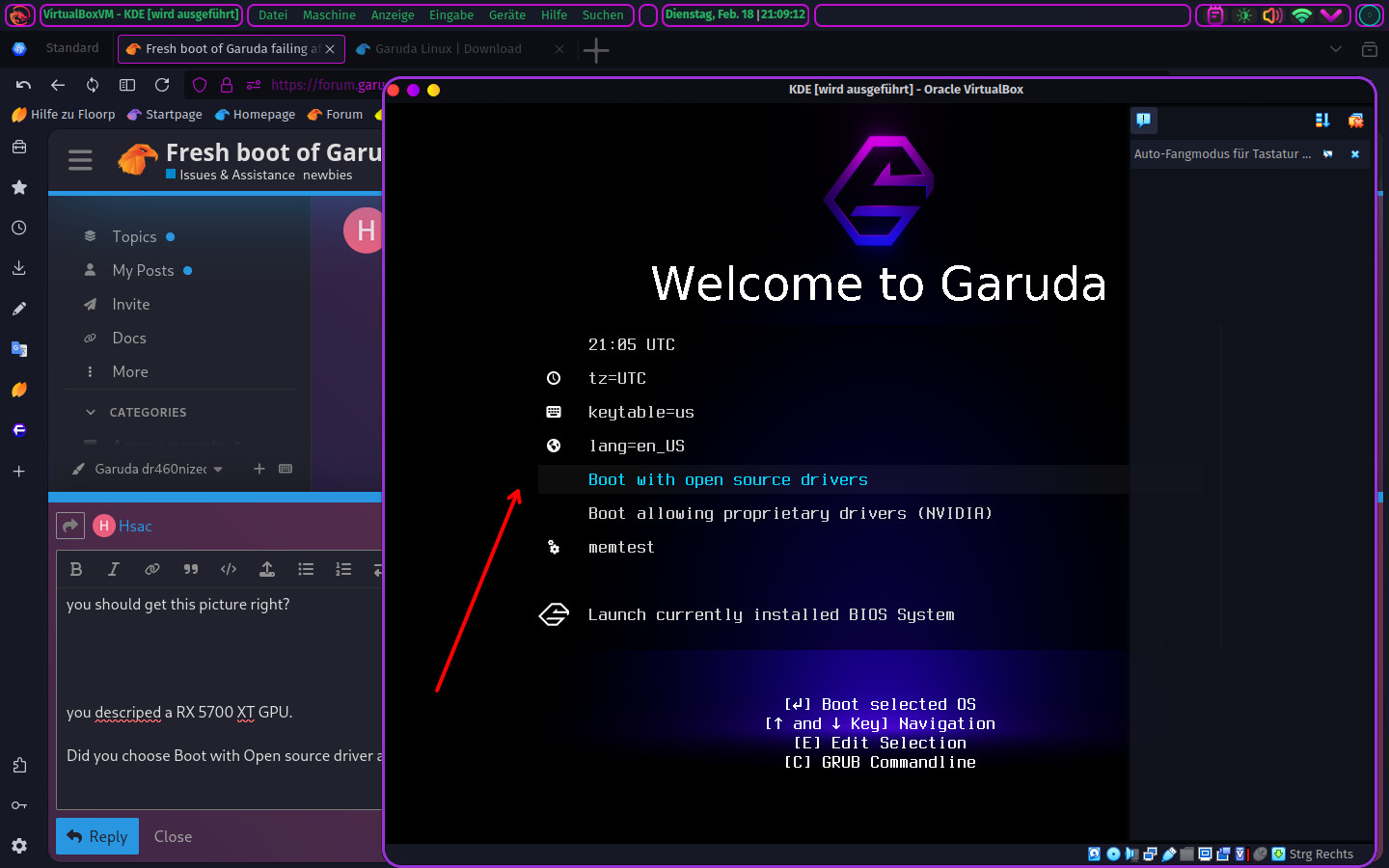Click in the reply text area
Viewport: 1389px width, 868px height.
(x=220, y=698)
